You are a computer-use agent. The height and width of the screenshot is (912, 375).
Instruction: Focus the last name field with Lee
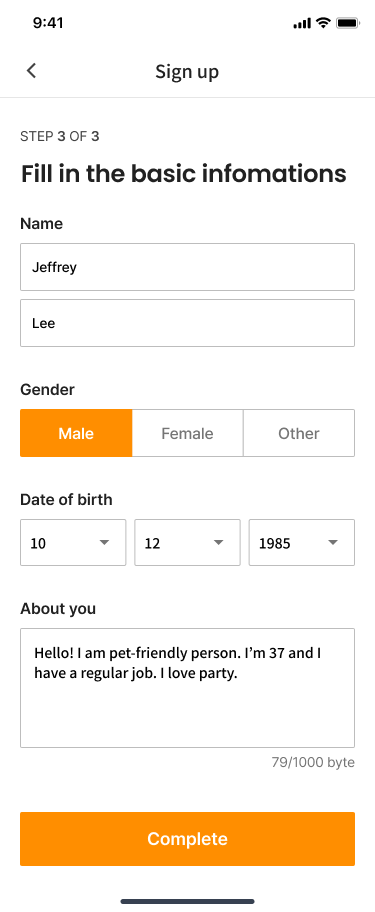187,323
